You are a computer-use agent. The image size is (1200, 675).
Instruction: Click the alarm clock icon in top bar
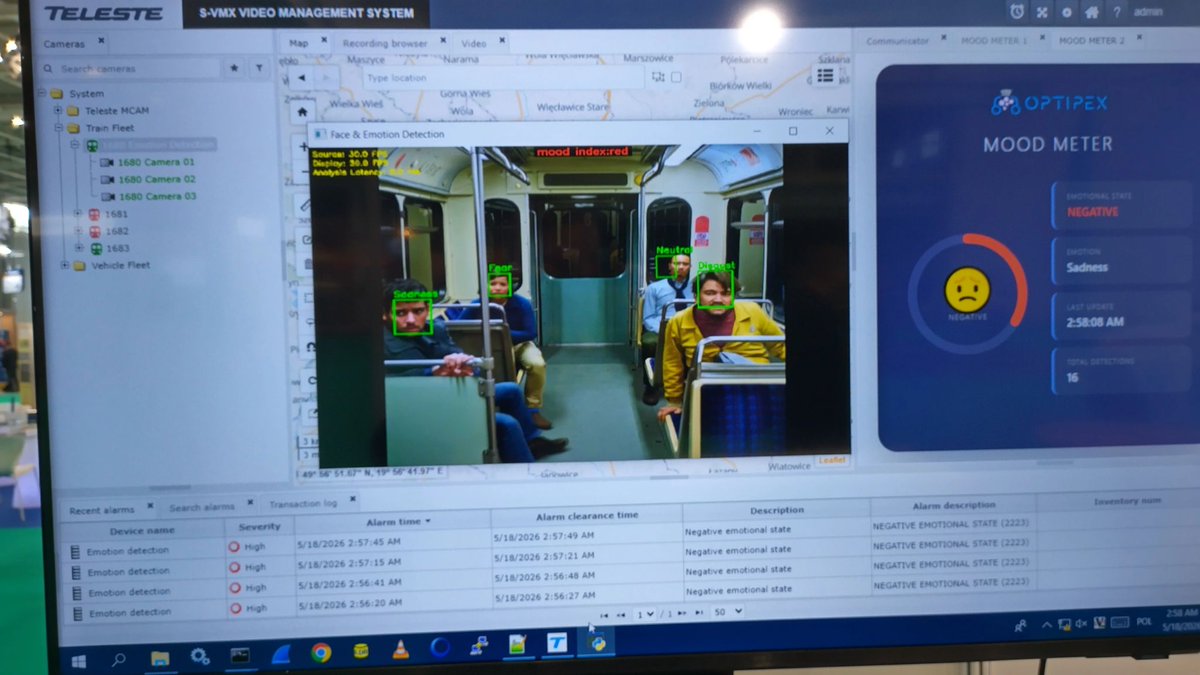[x=1016, y=12]
